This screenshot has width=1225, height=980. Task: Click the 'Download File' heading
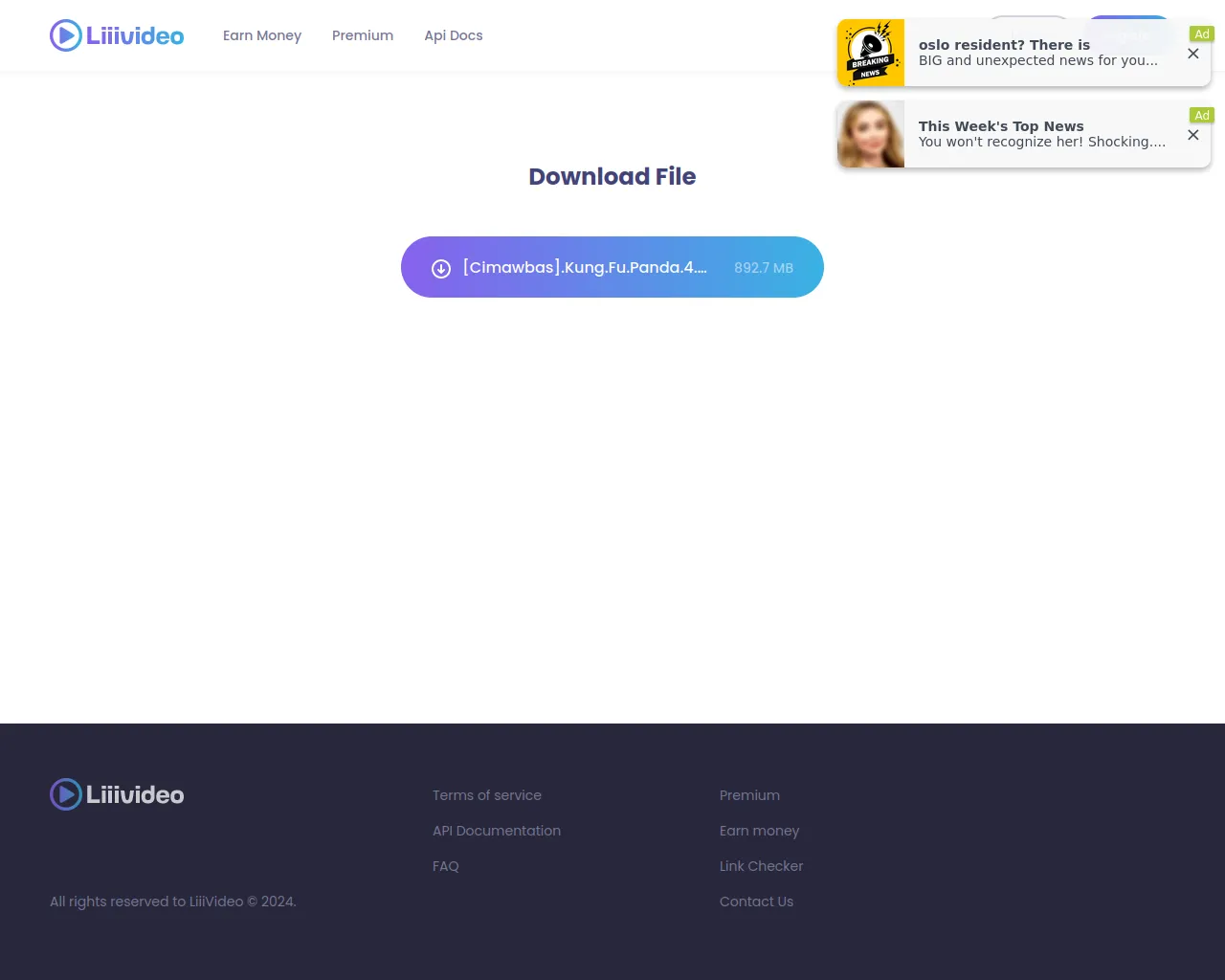(x=612, y=176)
